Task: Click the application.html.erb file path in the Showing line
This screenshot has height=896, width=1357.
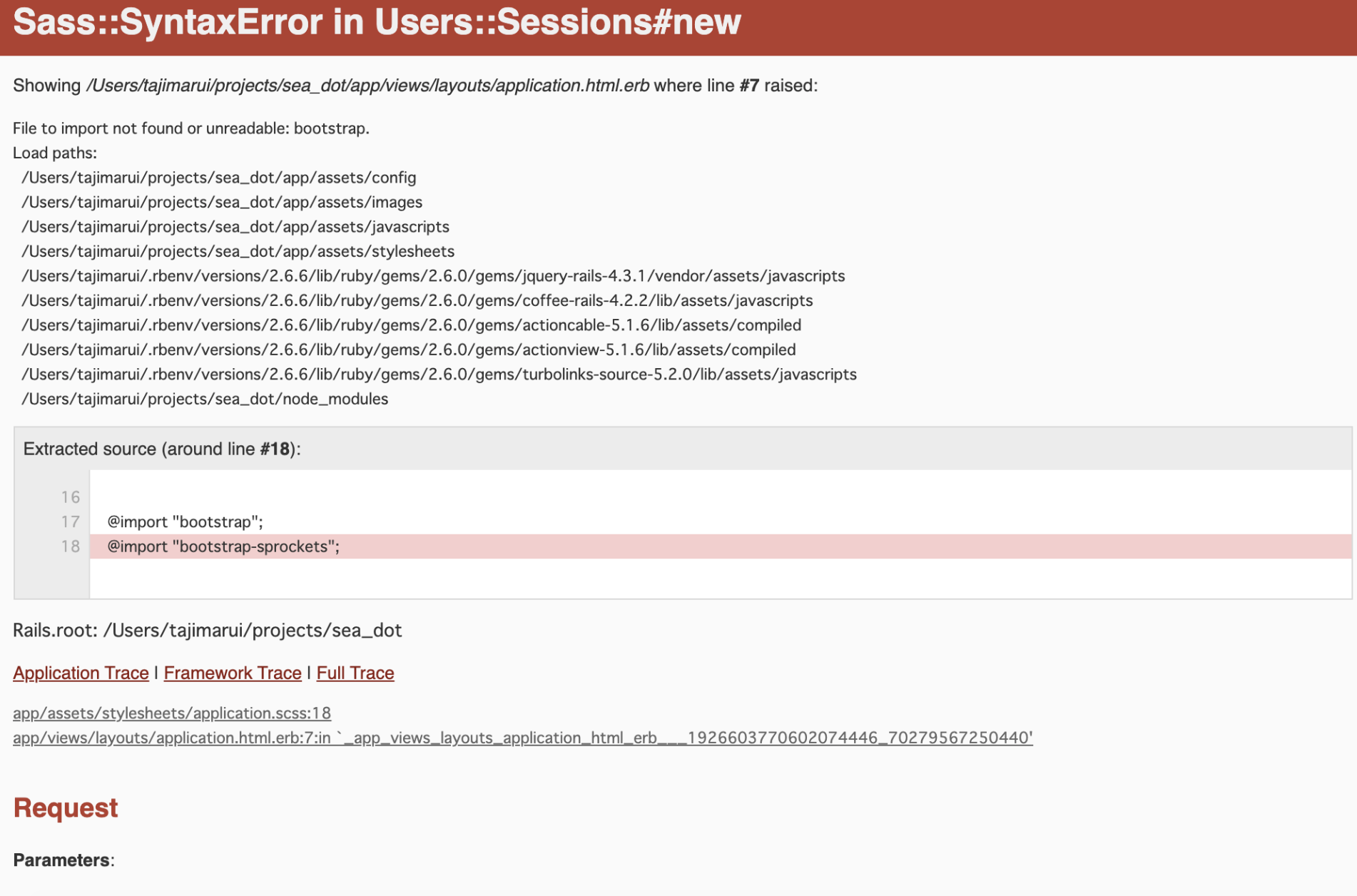Action: click(367, 86)
